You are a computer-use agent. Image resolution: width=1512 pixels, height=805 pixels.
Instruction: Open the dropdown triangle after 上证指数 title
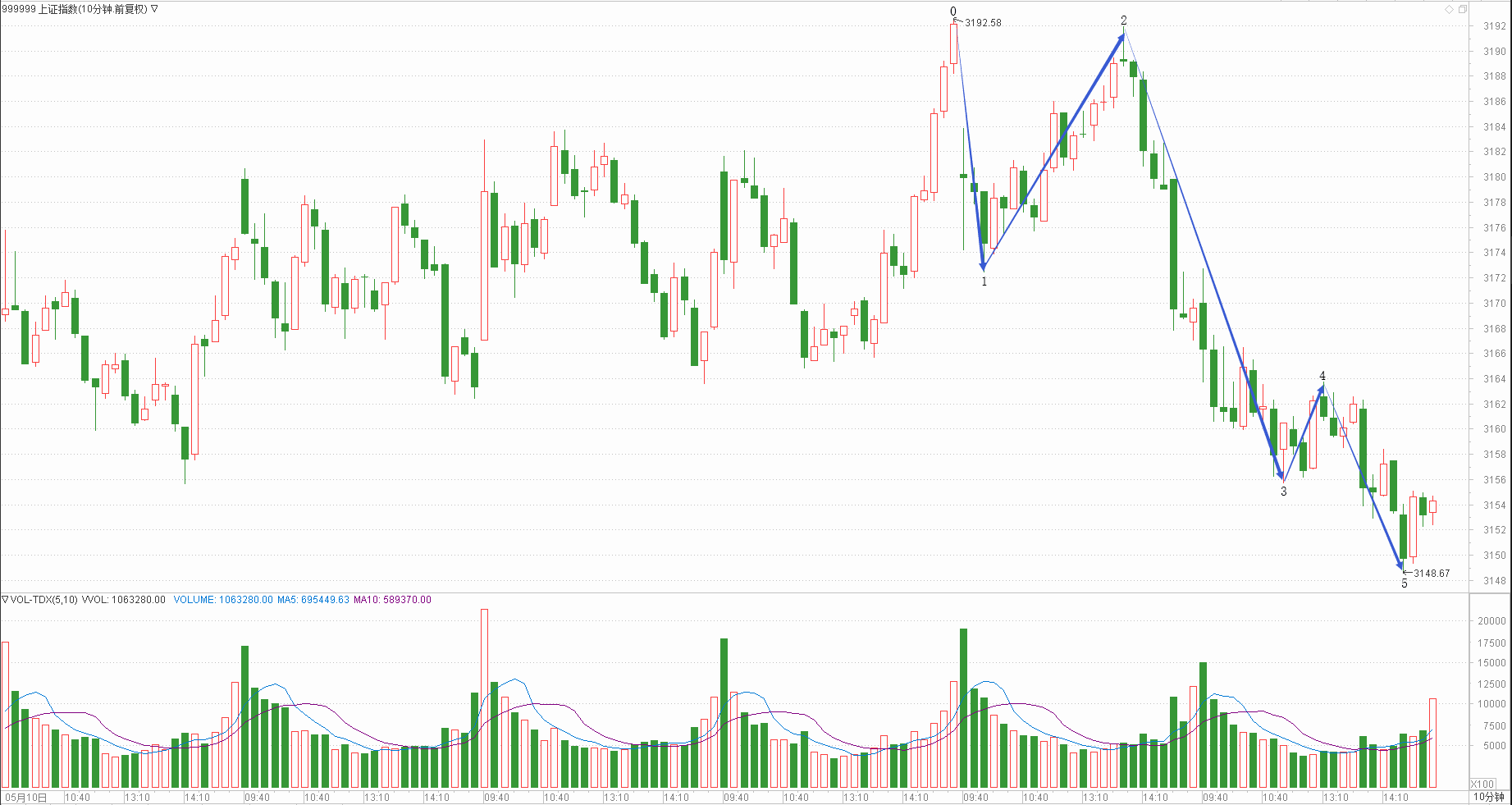click(155, 9)
